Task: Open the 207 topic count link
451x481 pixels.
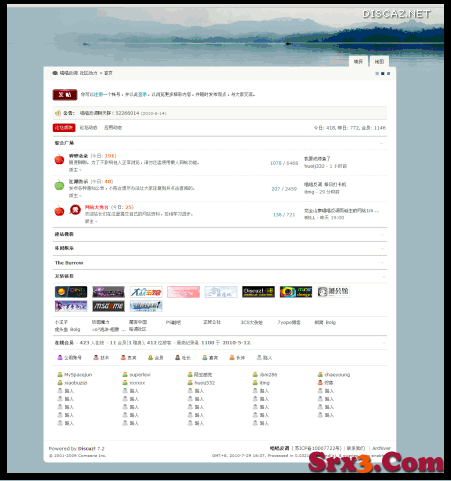Action: pos(276,189)
